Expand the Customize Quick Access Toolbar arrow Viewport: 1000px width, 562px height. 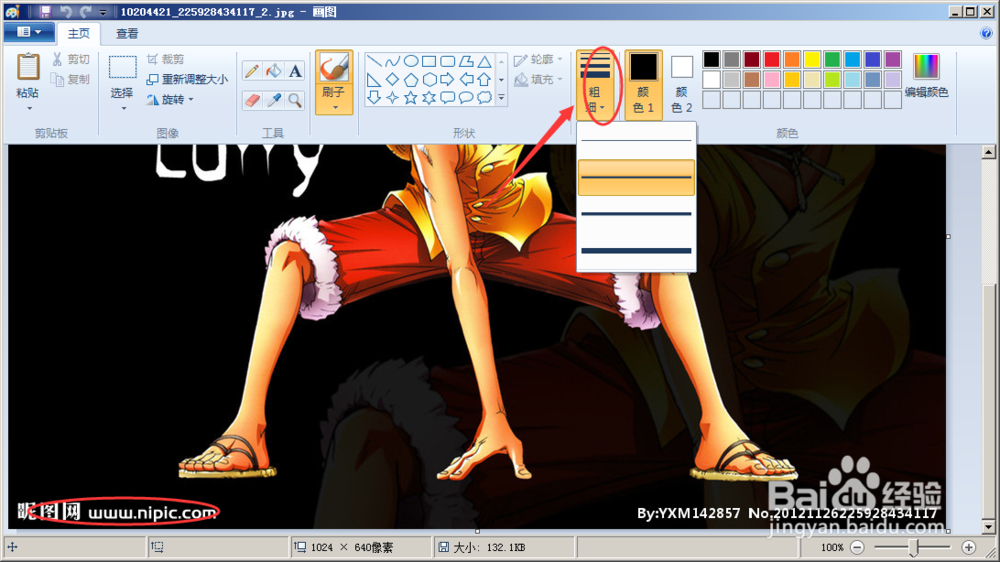tap(103, 12)
